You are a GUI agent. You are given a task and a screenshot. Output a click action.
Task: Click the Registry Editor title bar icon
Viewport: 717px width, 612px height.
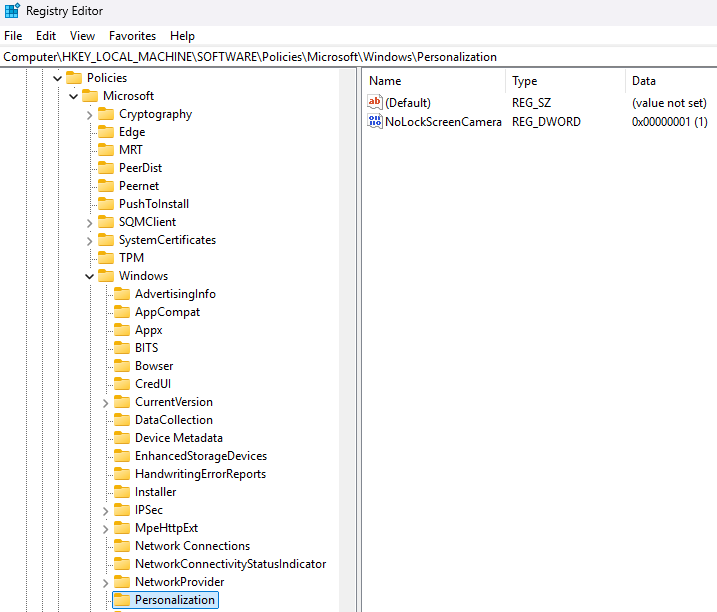(12, 11)
